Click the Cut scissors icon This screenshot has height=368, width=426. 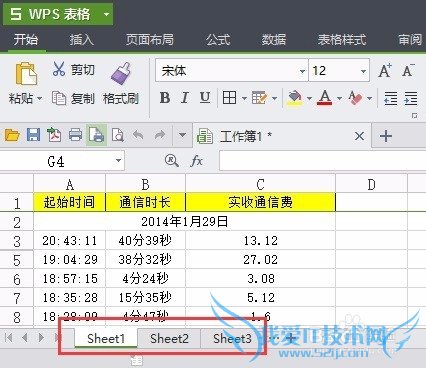59,69
